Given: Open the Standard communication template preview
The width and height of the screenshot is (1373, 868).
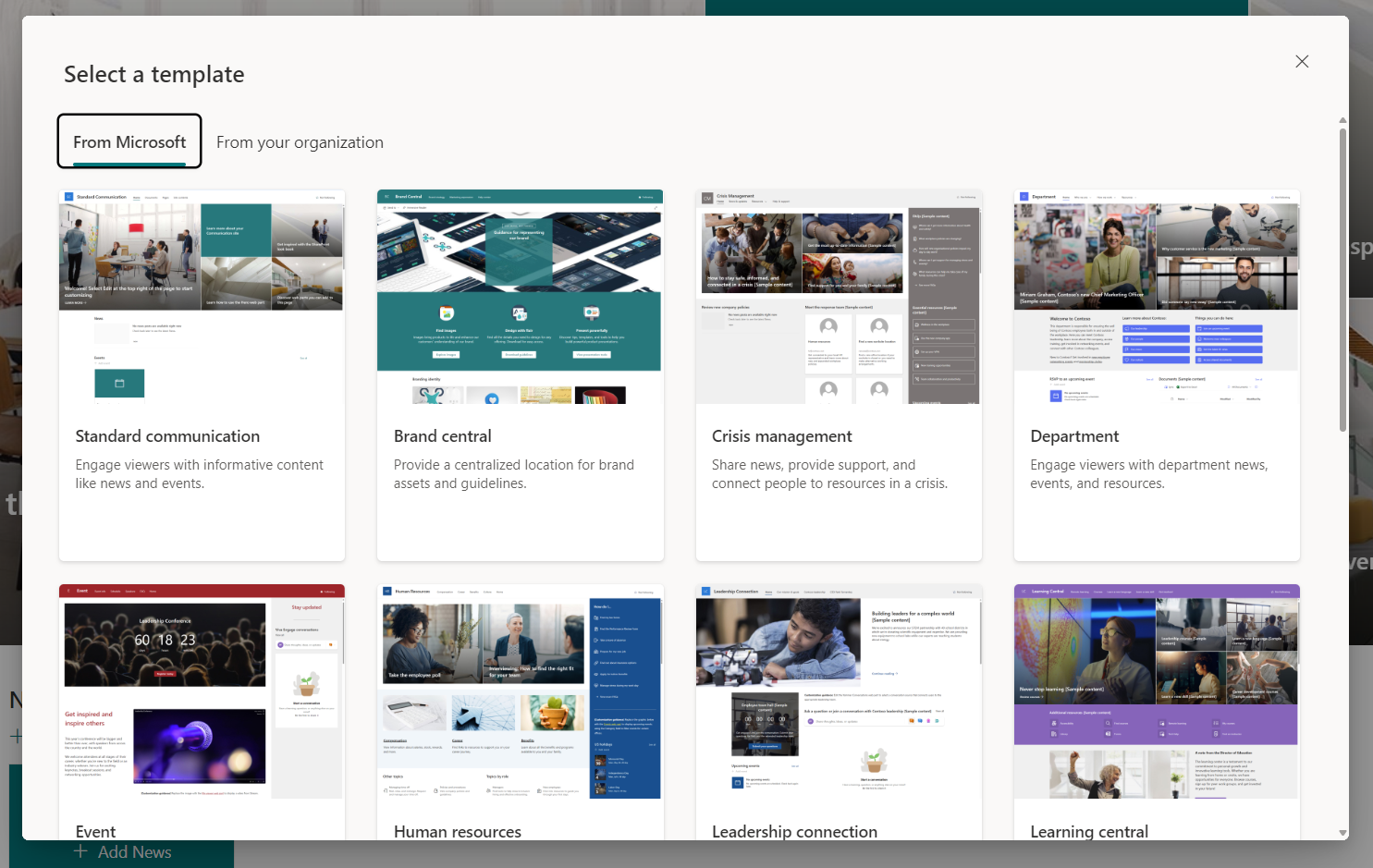Looking at the screenshot, I should [202, 296].
